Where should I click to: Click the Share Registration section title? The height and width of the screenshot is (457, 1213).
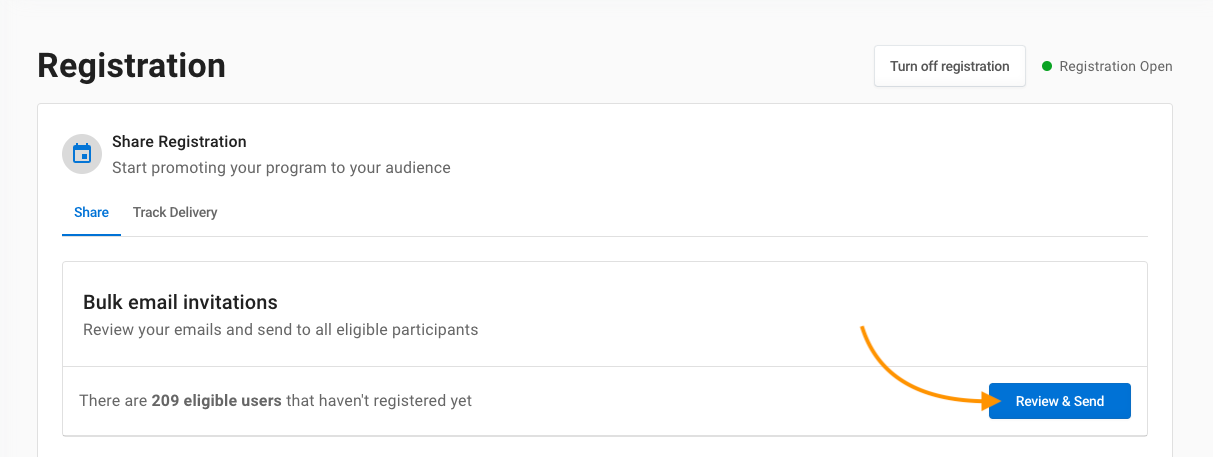click(179, 142)
